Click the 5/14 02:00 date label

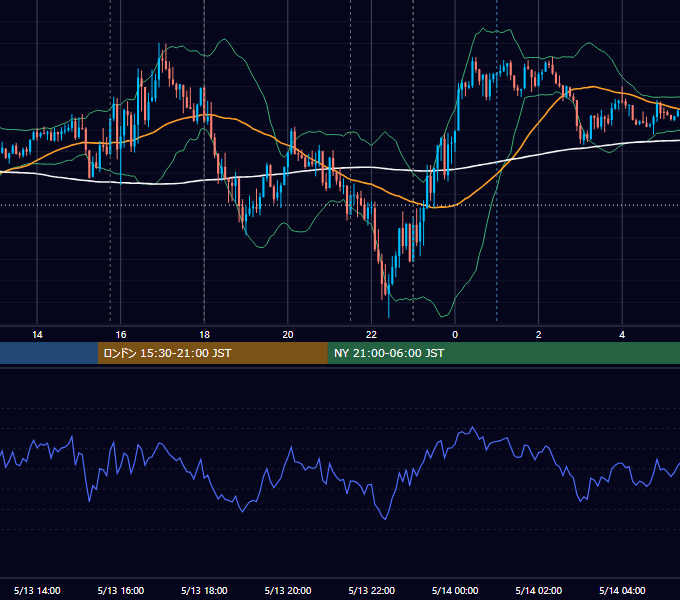[x=539, y=590]
